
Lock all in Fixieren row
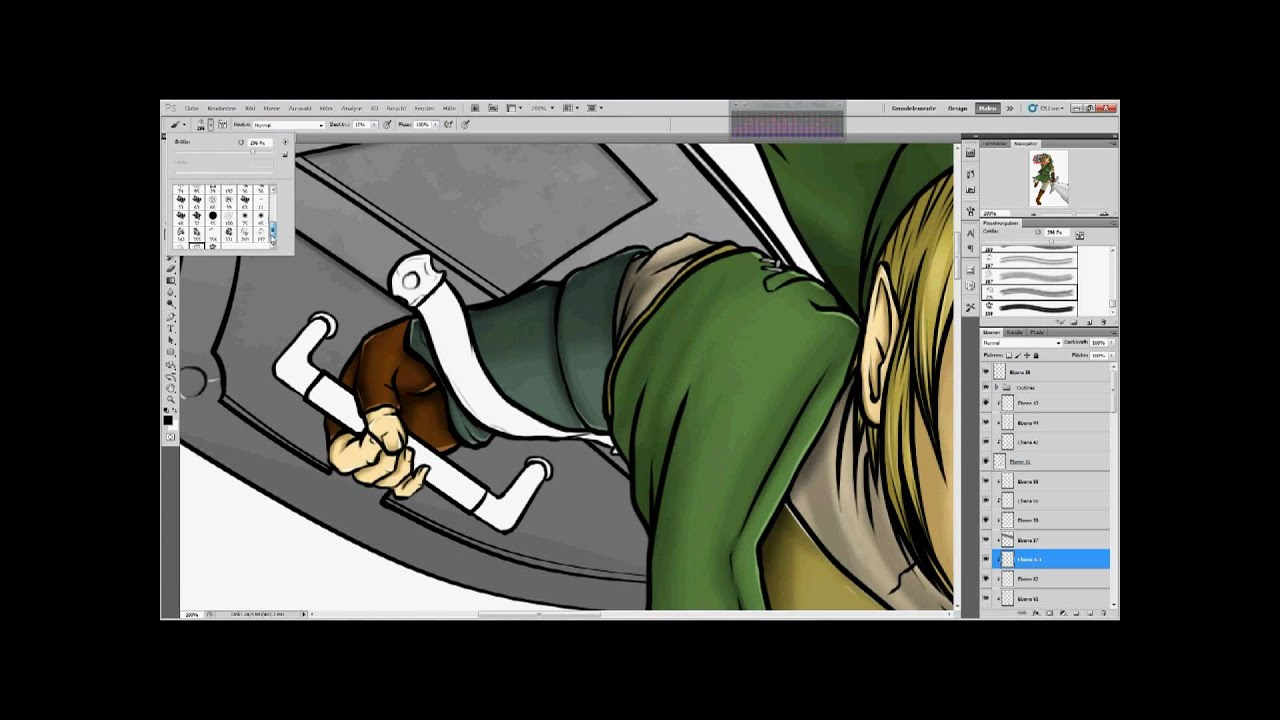[1036, 355]
